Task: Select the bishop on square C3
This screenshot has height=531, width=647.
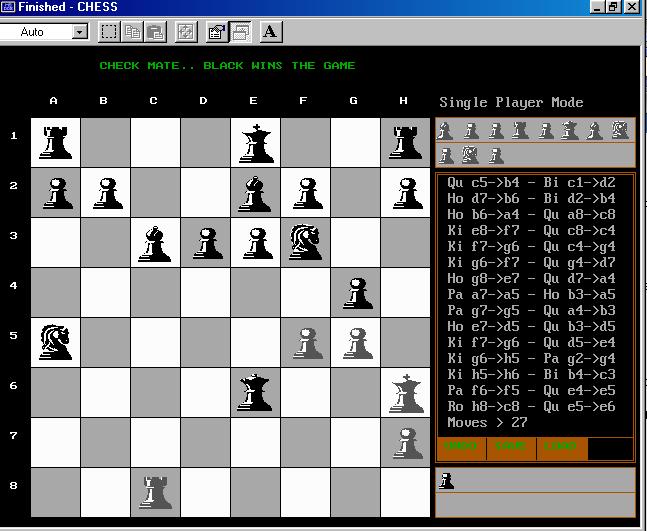Action: 155,243
